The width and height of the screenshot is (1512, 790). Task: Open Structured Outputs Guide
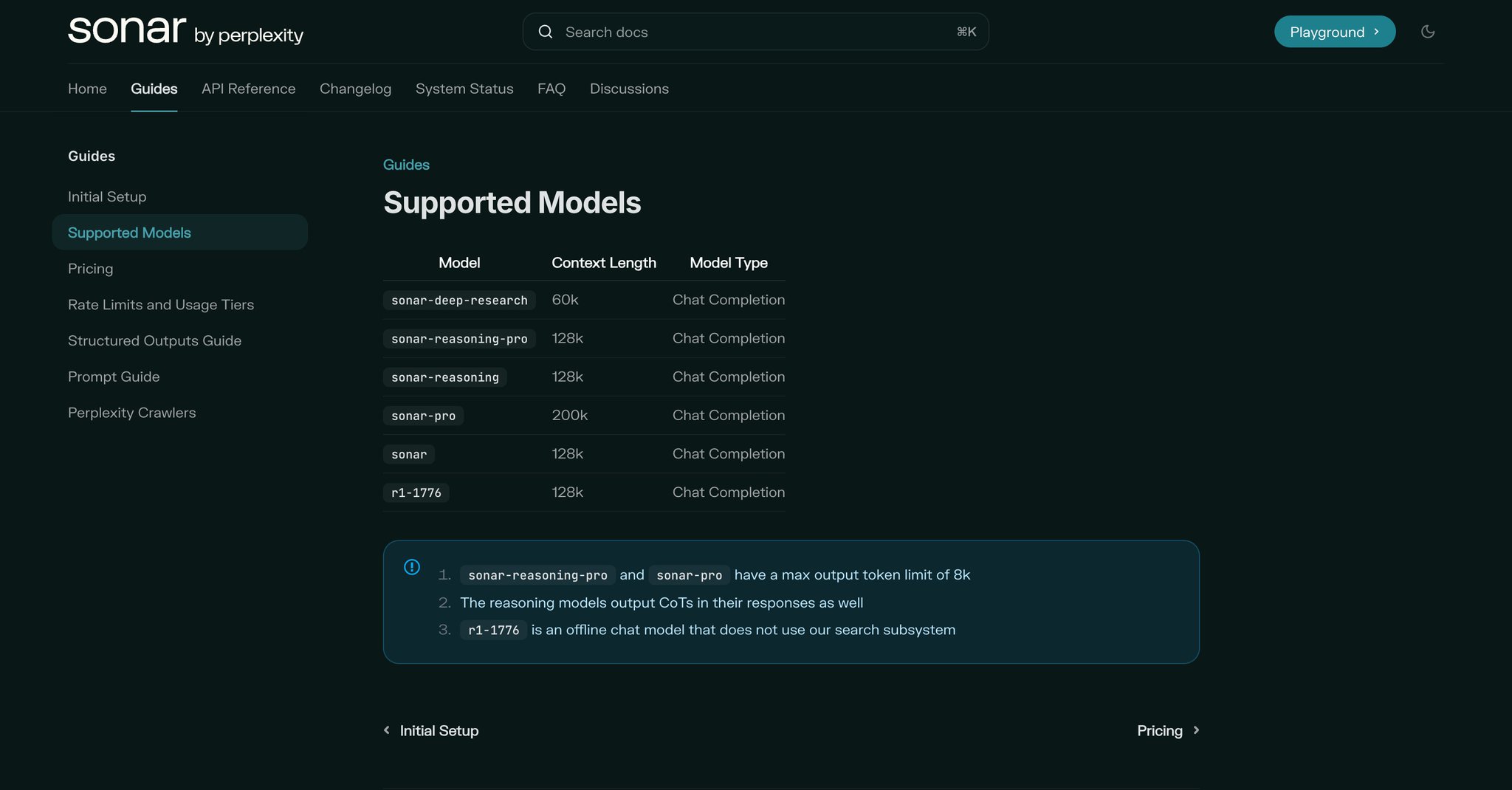point(154,340)
